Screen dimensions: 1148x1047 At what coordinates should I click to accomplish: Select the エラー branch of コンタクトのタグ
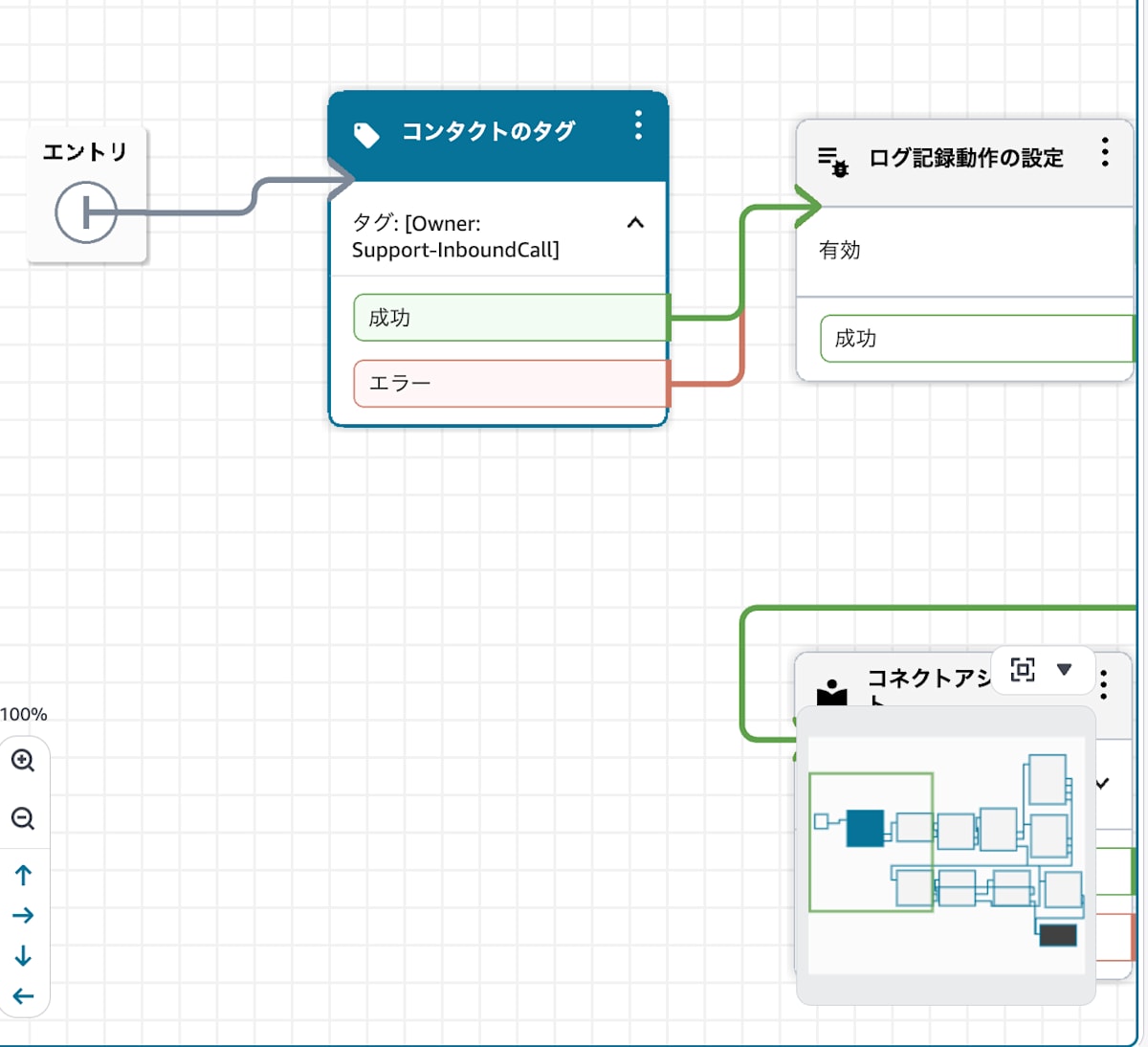510,384
